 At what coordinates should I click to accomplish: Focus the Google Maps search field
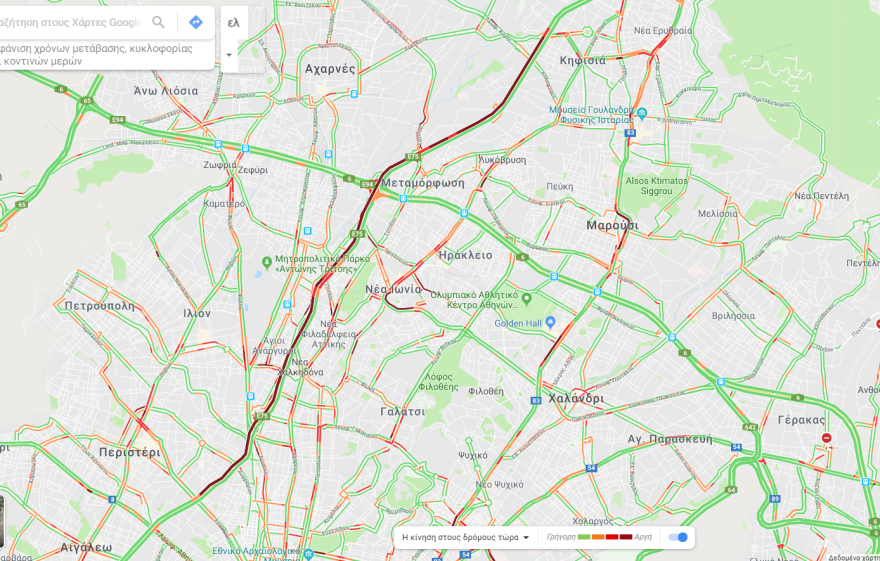pos(70,22)
